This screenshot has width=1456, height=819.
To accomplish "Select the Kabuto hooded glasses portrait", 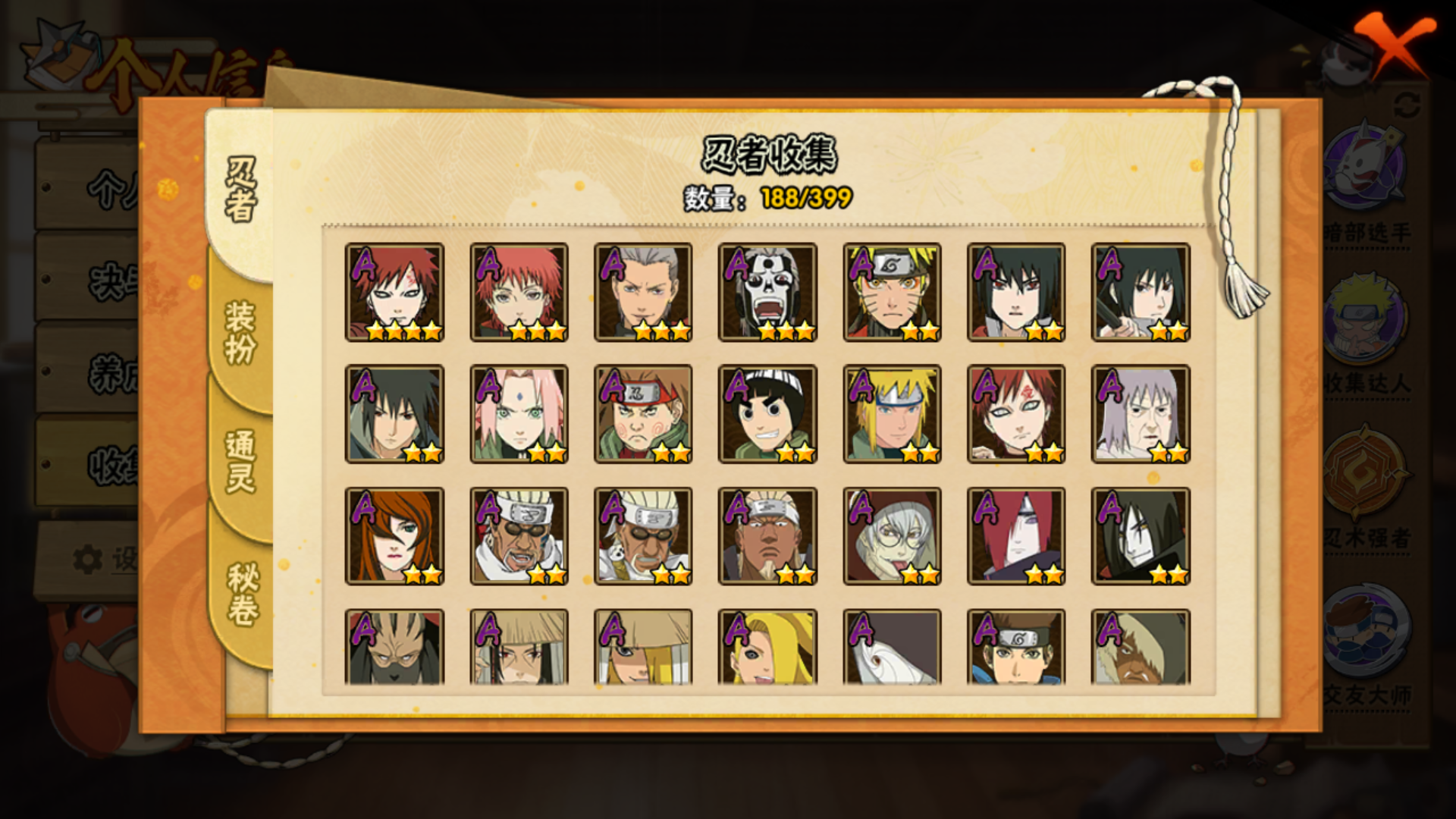I will (892, 536).
